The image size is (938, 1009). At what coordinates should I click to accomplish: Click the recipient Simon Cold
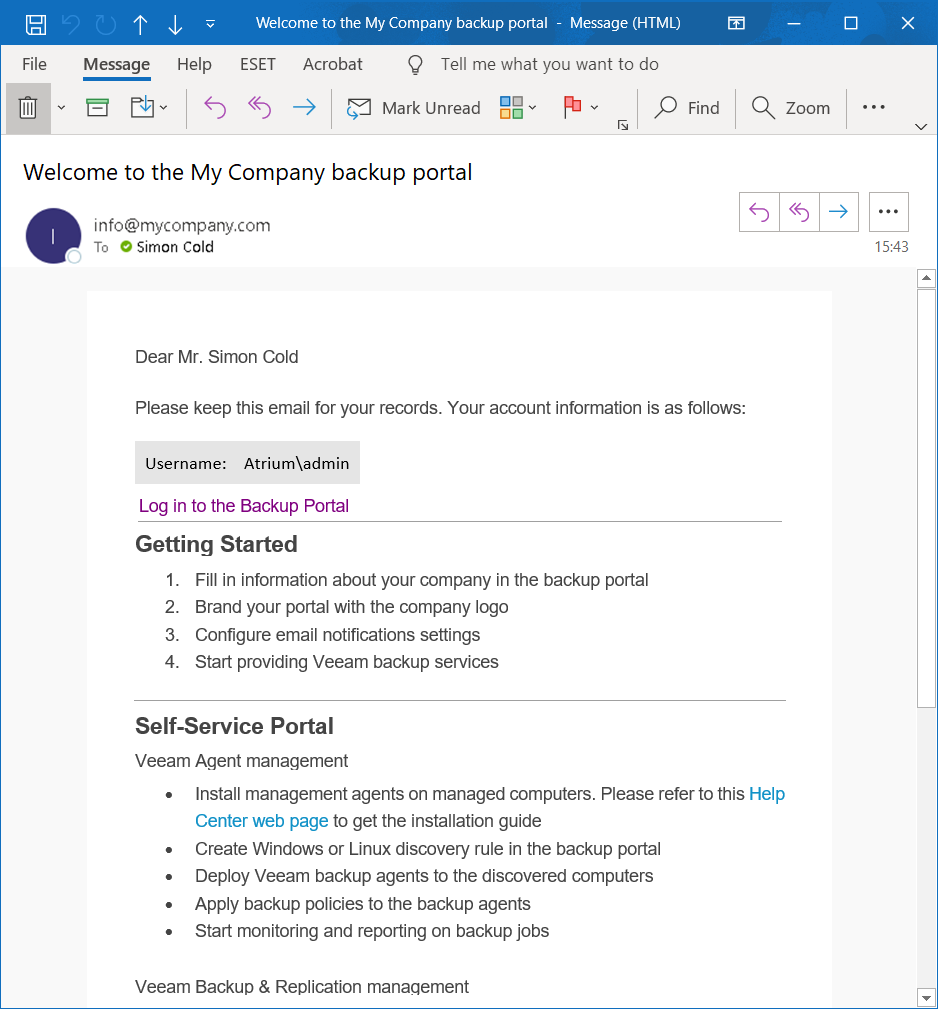click(175, 247)
